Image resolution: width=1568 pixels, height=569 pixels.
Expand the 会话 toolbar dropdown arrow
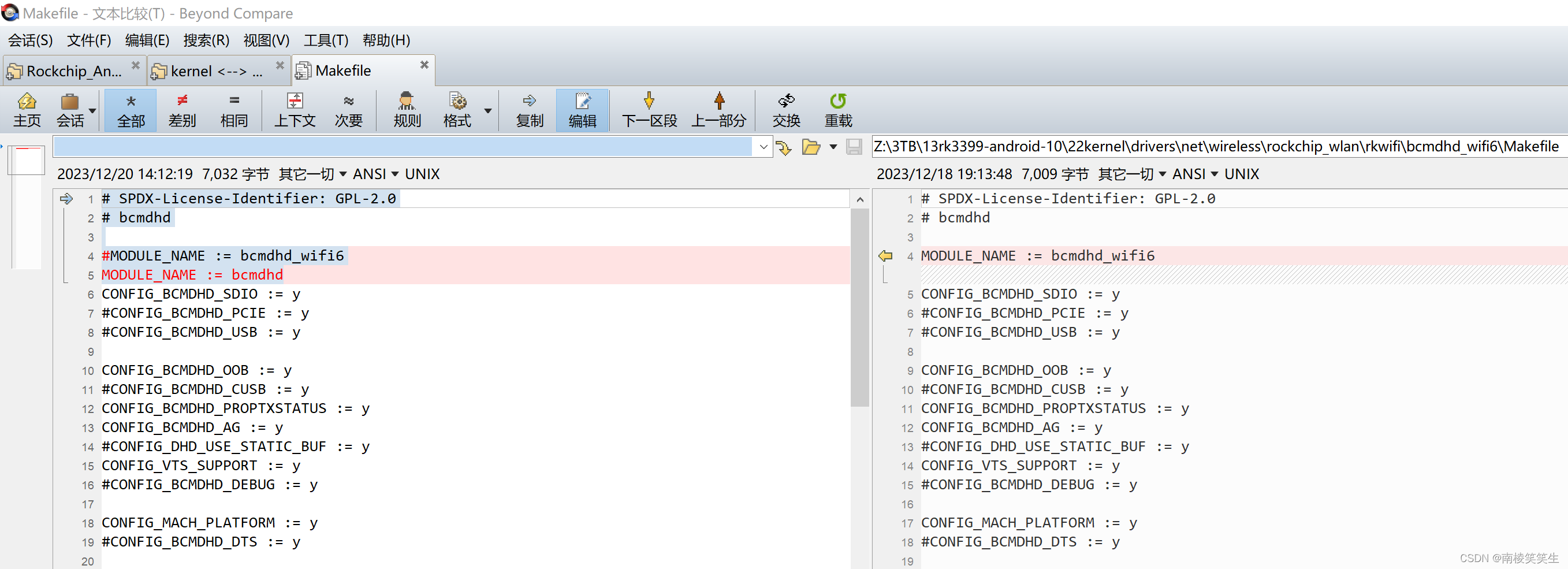92,111
